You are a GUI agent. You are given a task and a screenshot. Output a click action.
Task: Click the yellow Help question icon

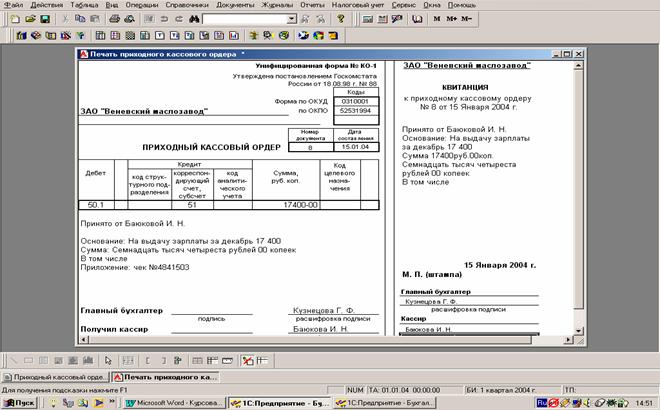342,19
